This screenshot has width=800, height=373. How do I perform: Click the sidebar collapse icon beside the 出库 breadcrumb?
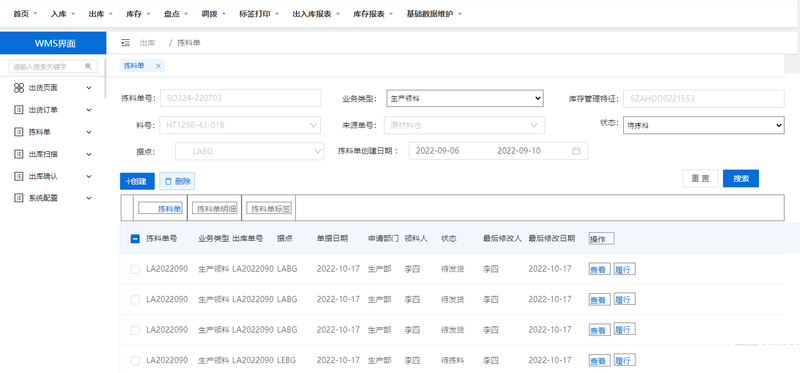(x=126, y=43)
